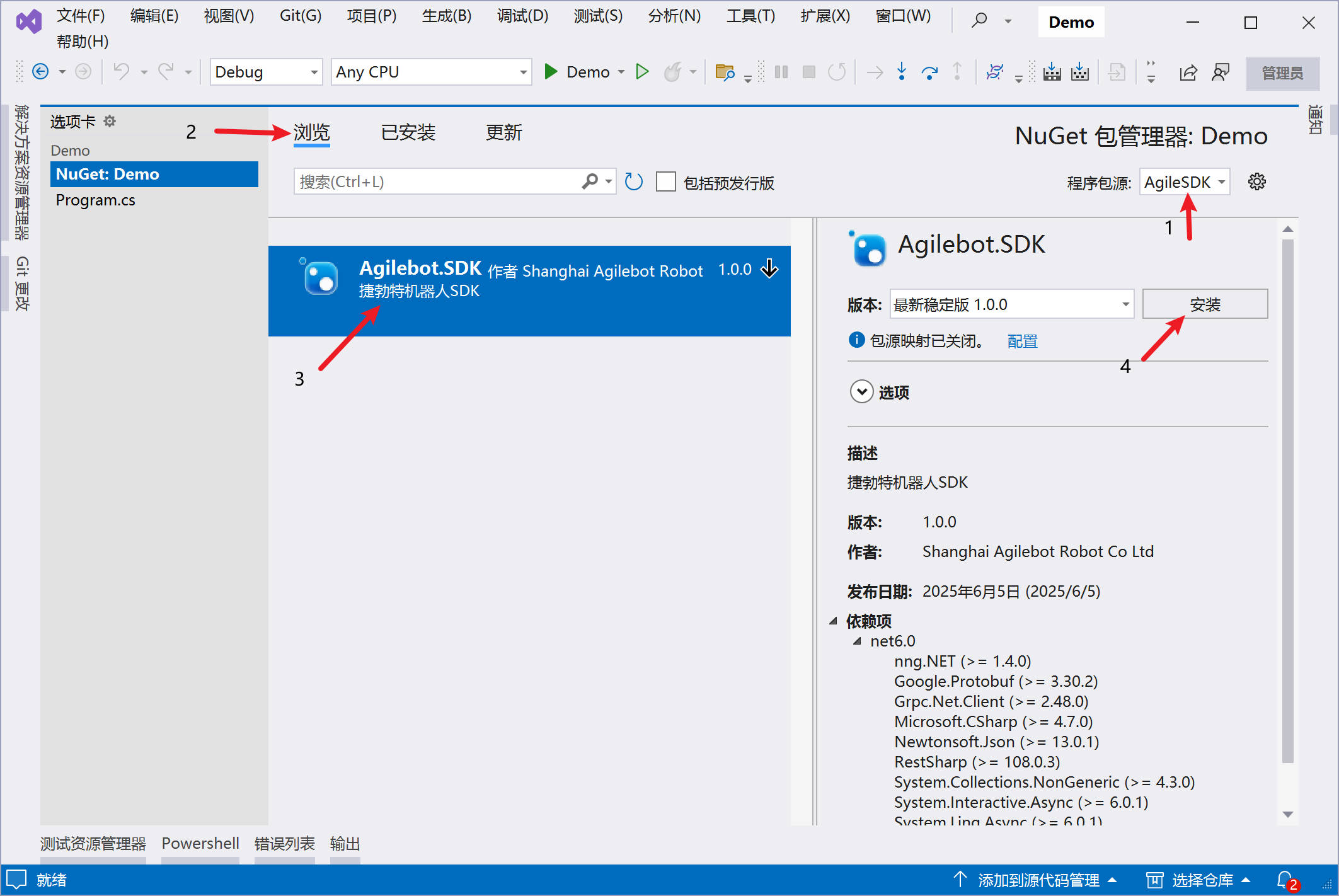Screen dimensions: 1339x896
Task: Click the step out arrow icon
Action: pos(957,72)
